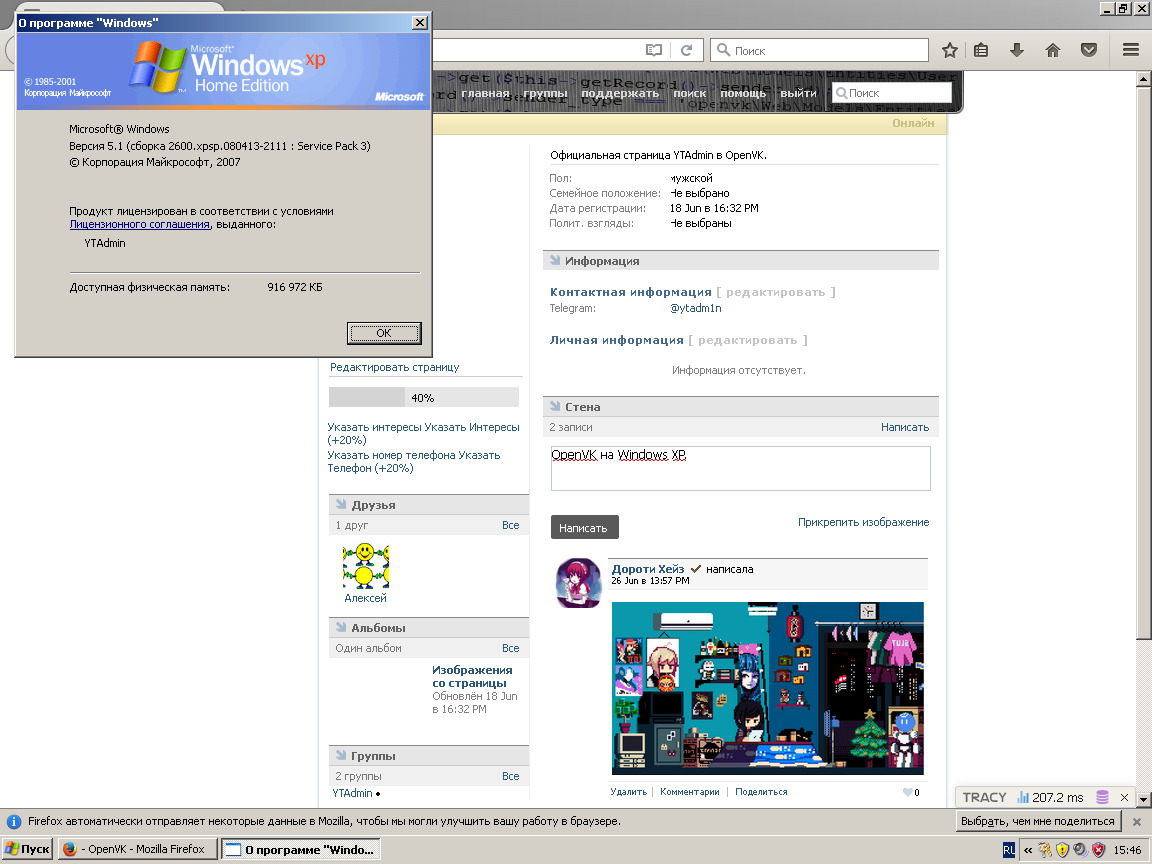Screen dimensions: 1152x864
Task: Bookmark this page with the star icon
Action: pyautogui.click(x=949, y=50)
